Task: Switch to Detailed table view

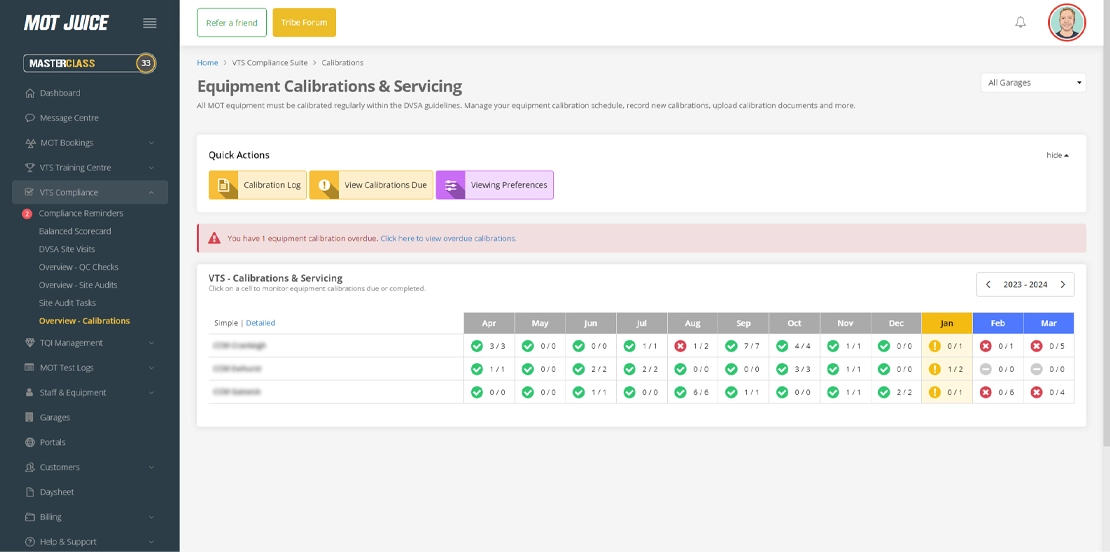Action: point(261,323)
